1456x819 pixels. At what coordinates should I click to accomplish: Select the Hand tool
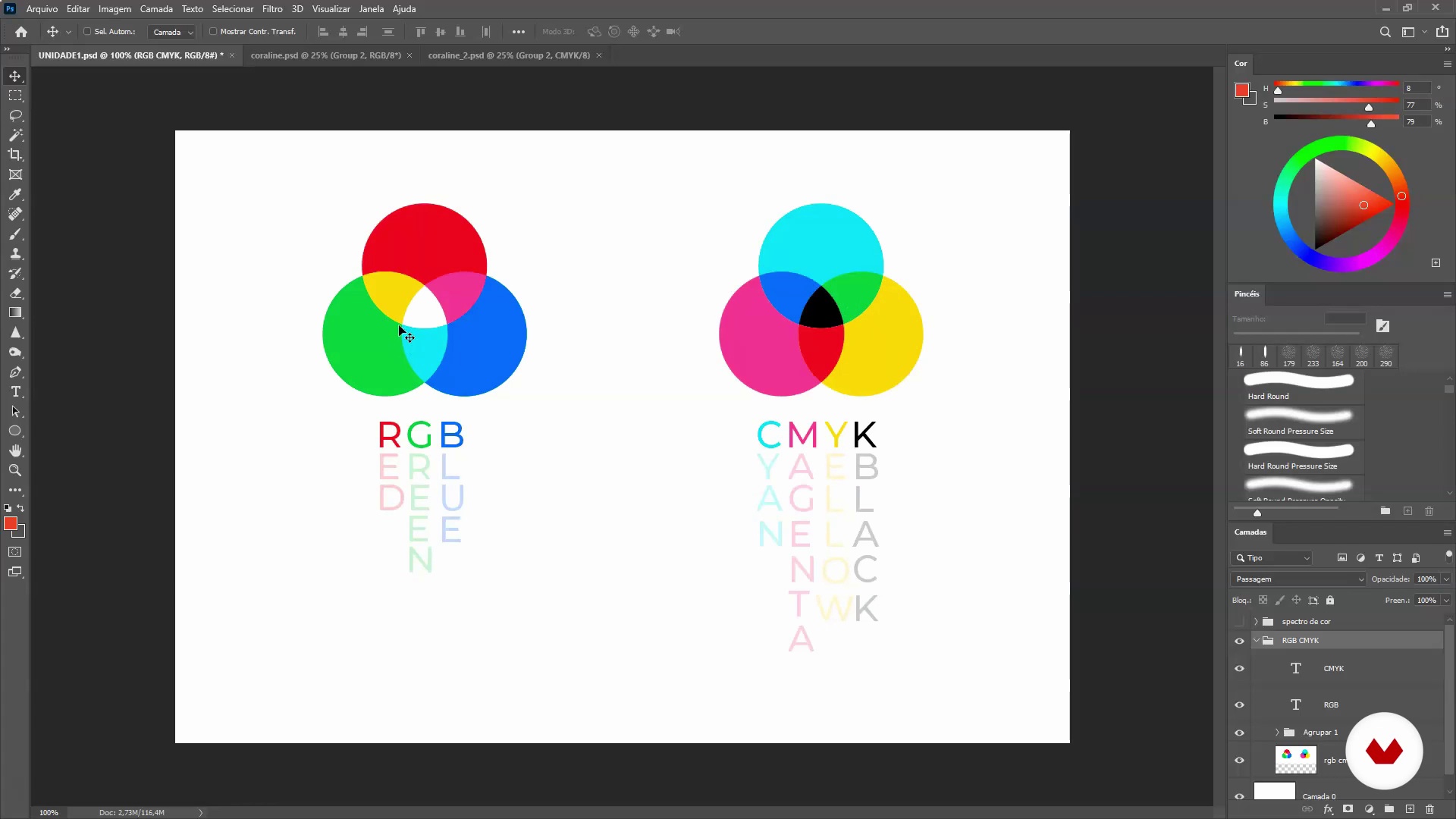click(15, 450)
